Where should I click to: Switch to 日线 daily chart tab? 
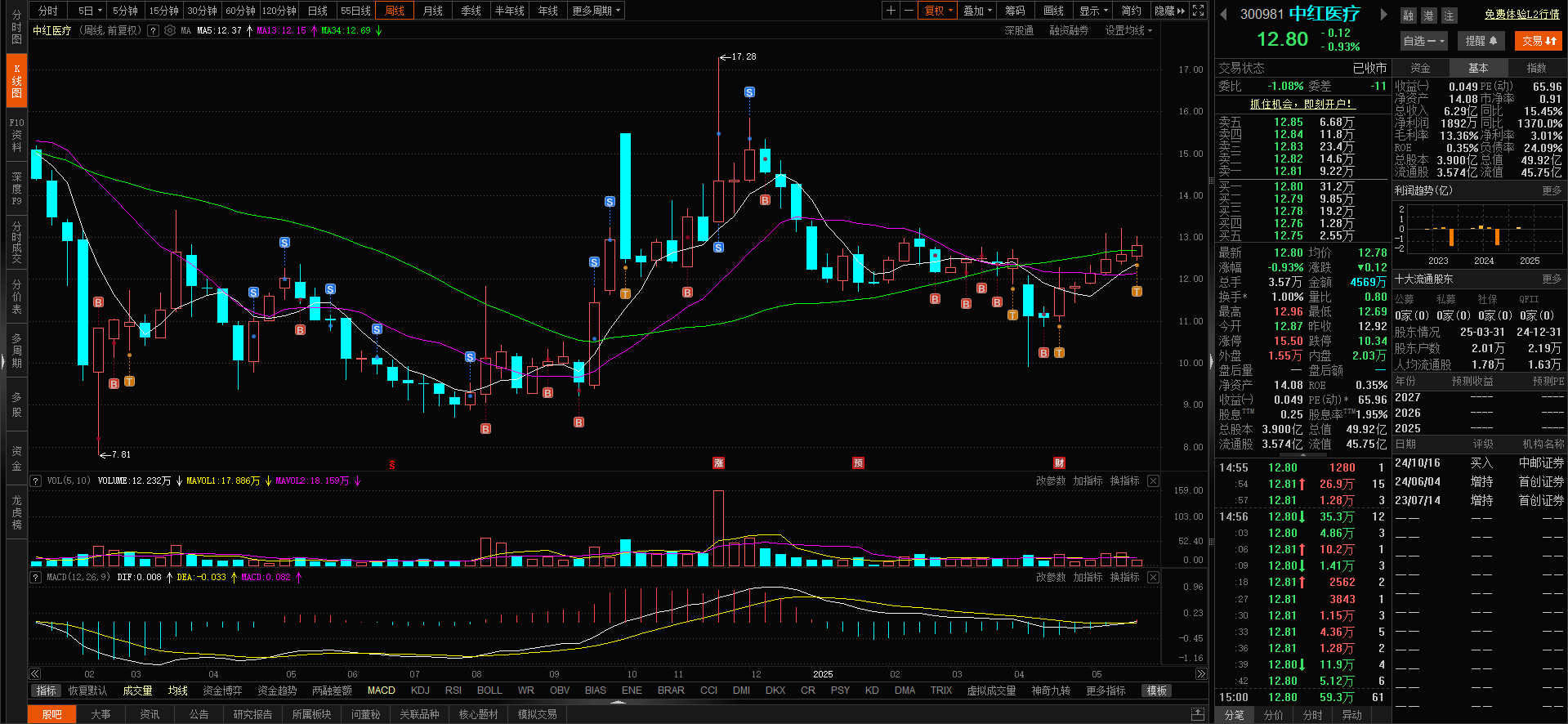(x=317, y=11)
